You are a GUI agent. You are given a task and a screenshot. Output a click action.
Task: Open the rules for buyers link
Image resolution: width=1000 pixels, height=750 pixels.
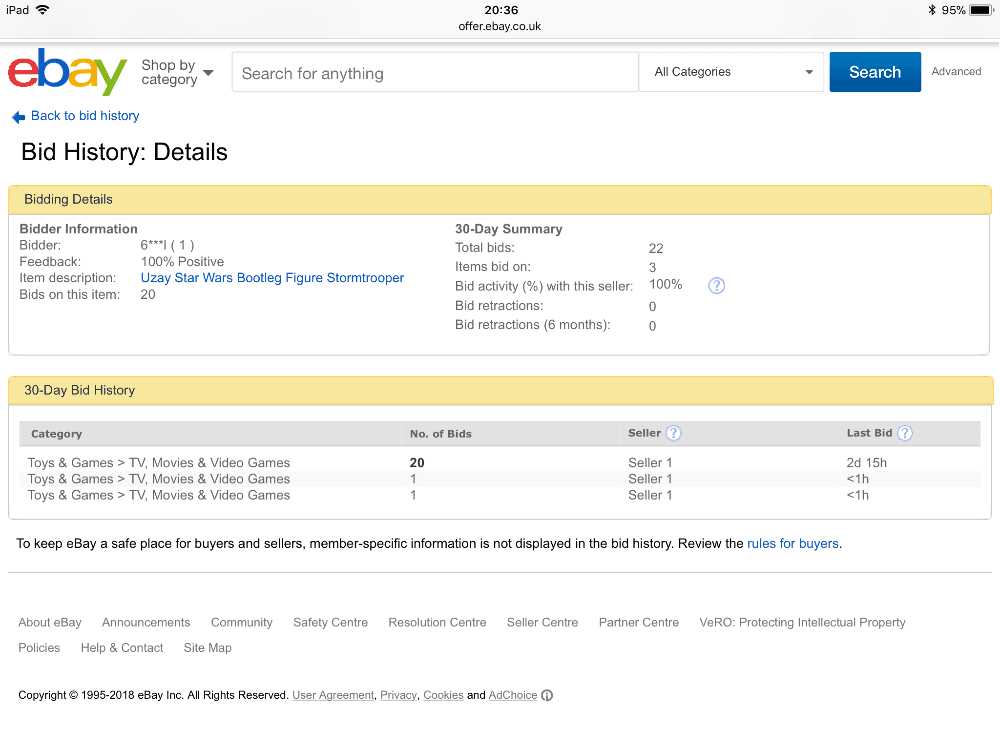click(x=792, y=544)
